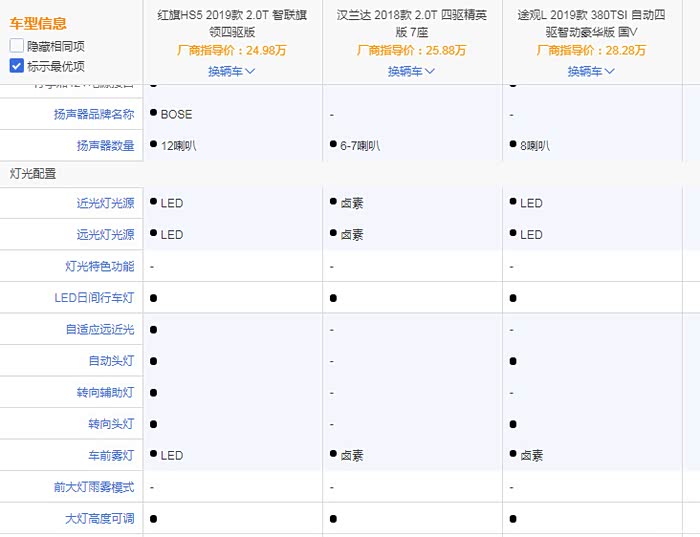Screen dimensions: 700x537
Task: Click the 自动头灯 row label
Action: point(110,361)
